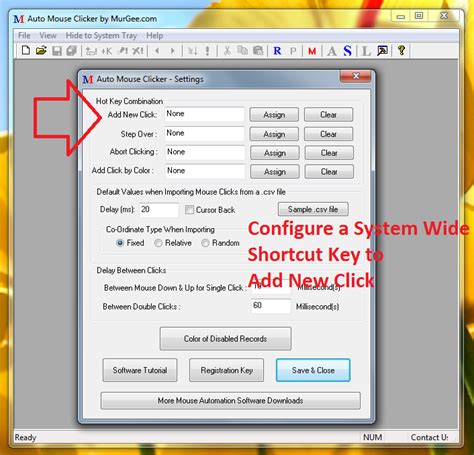This screenshot has height=455, width=474.
Task: Click the Software Tutorial button
Action: click(140, 370)
